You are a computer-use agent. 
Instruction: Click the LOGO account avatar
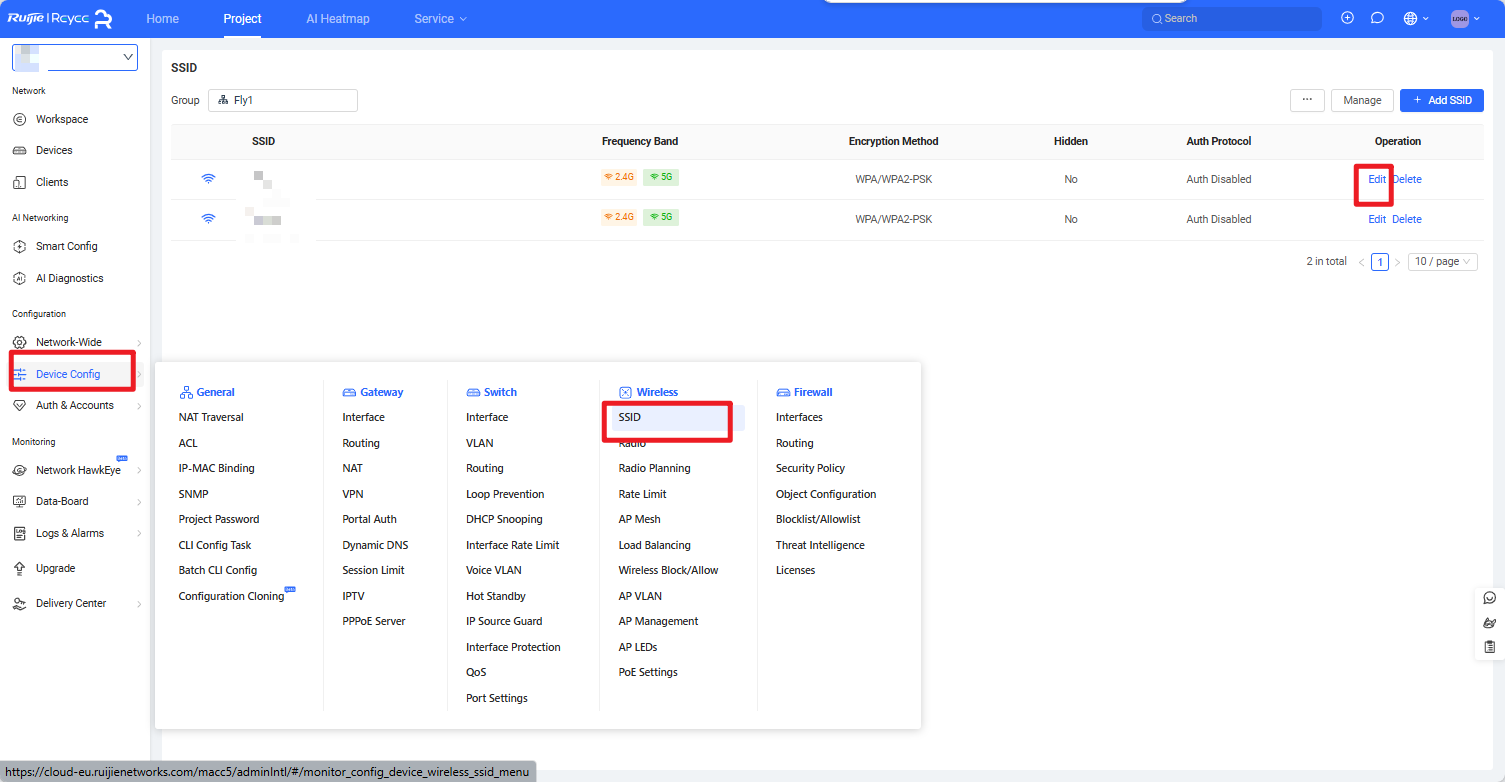click(x=1460, y=18)
